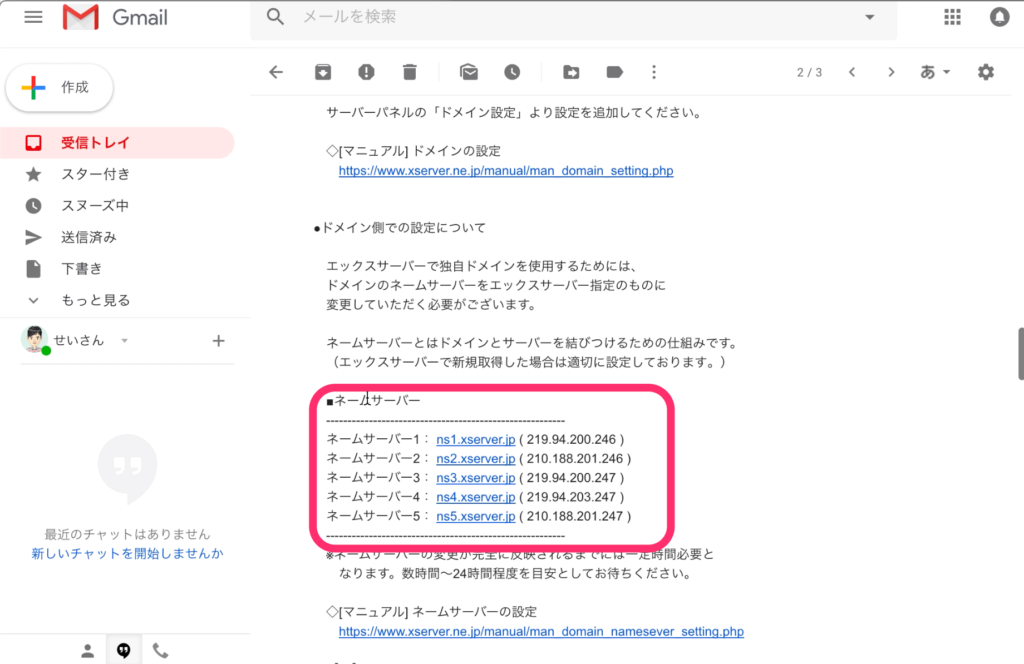The image size is (1024, 664).
Task: Open the Gmail settings gear
Action: pyautogui.click(x=986, y=72)
